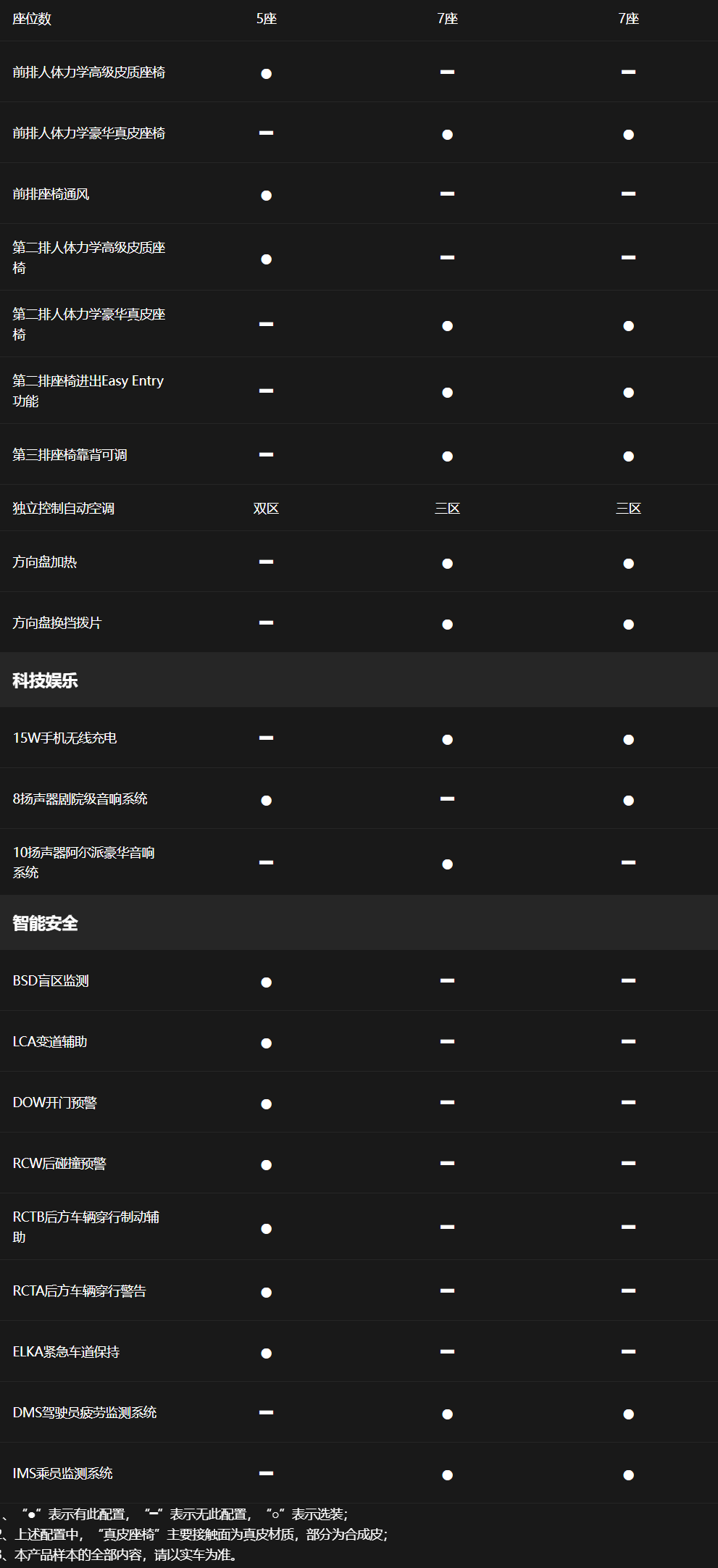Viewport: 718px width, 1568px height.
Task: Click the 三区 value in last column
Action: click(628, 509)
